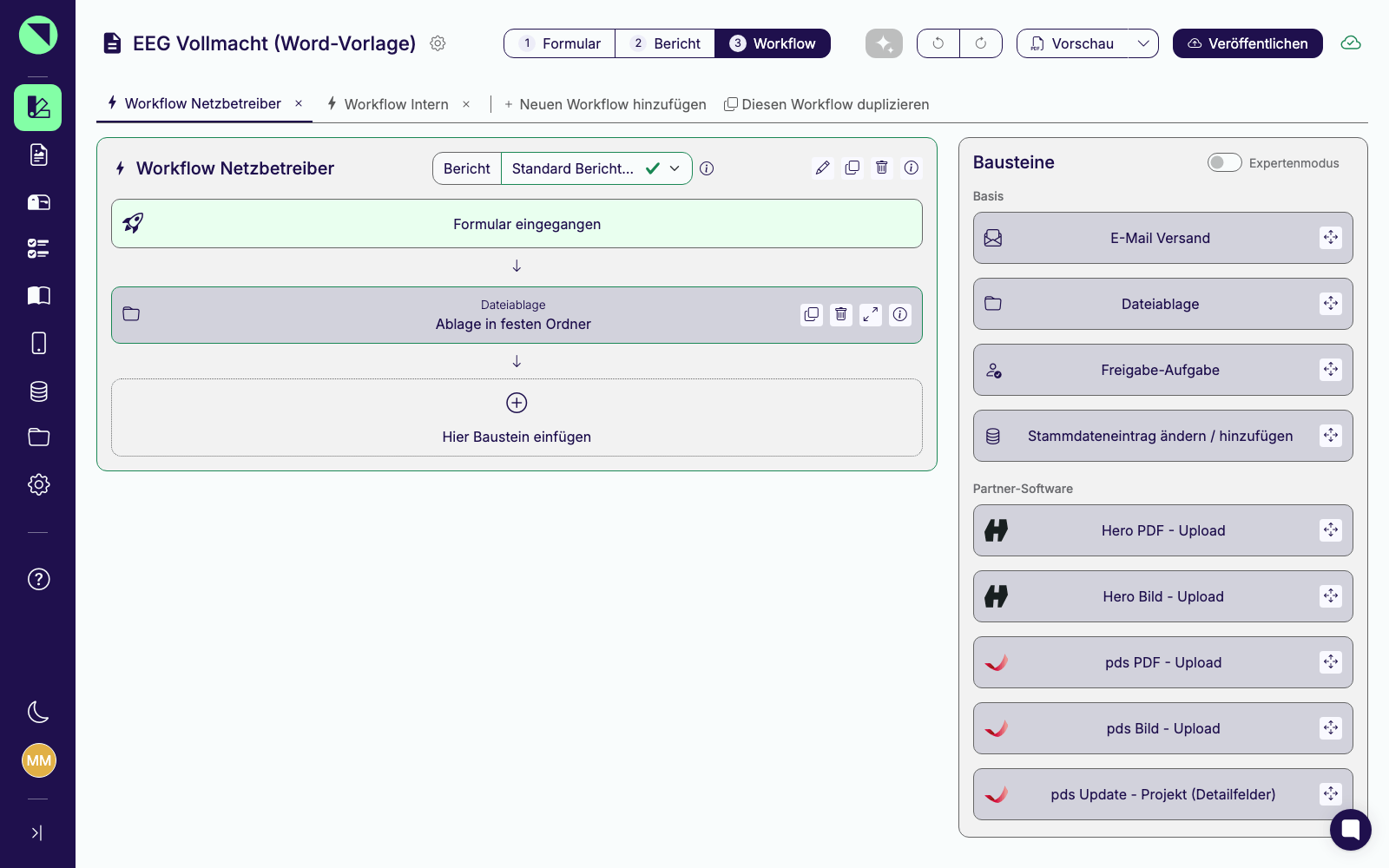Image resolution: width=1389 pixels, height=868 pixels.
Task: Click the undo arrow button
Action: point(938,43)
